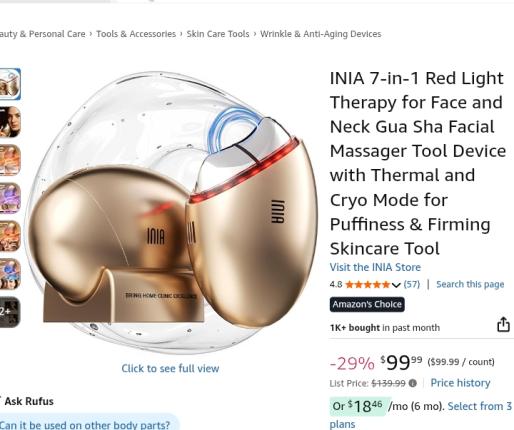Select the second thumbnail showing woman's face
The width and height of the screenshot is (514, 430).
(x=10, y=122)
